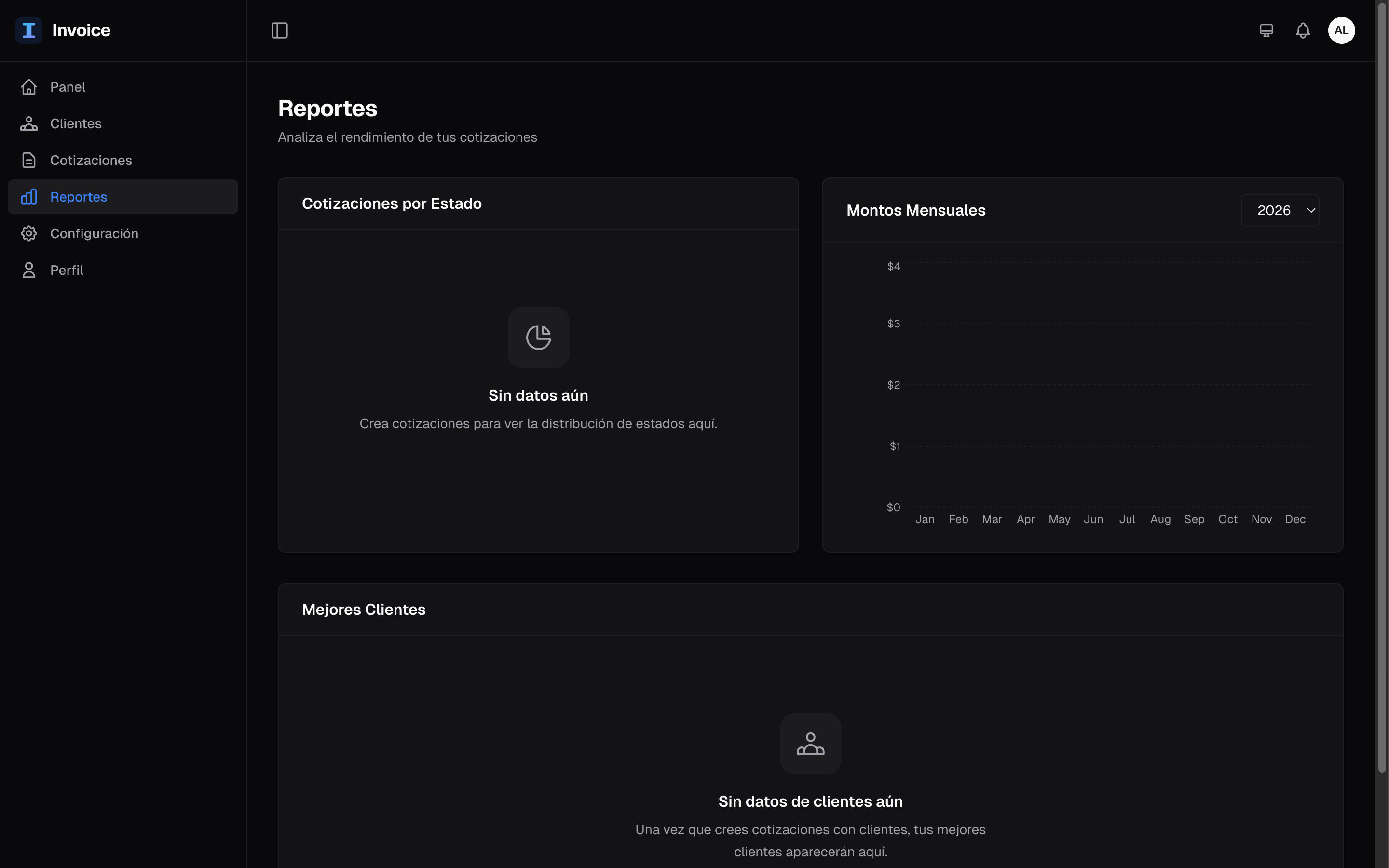Navigate to Panel in the sidebar

[x=68, y=86]
